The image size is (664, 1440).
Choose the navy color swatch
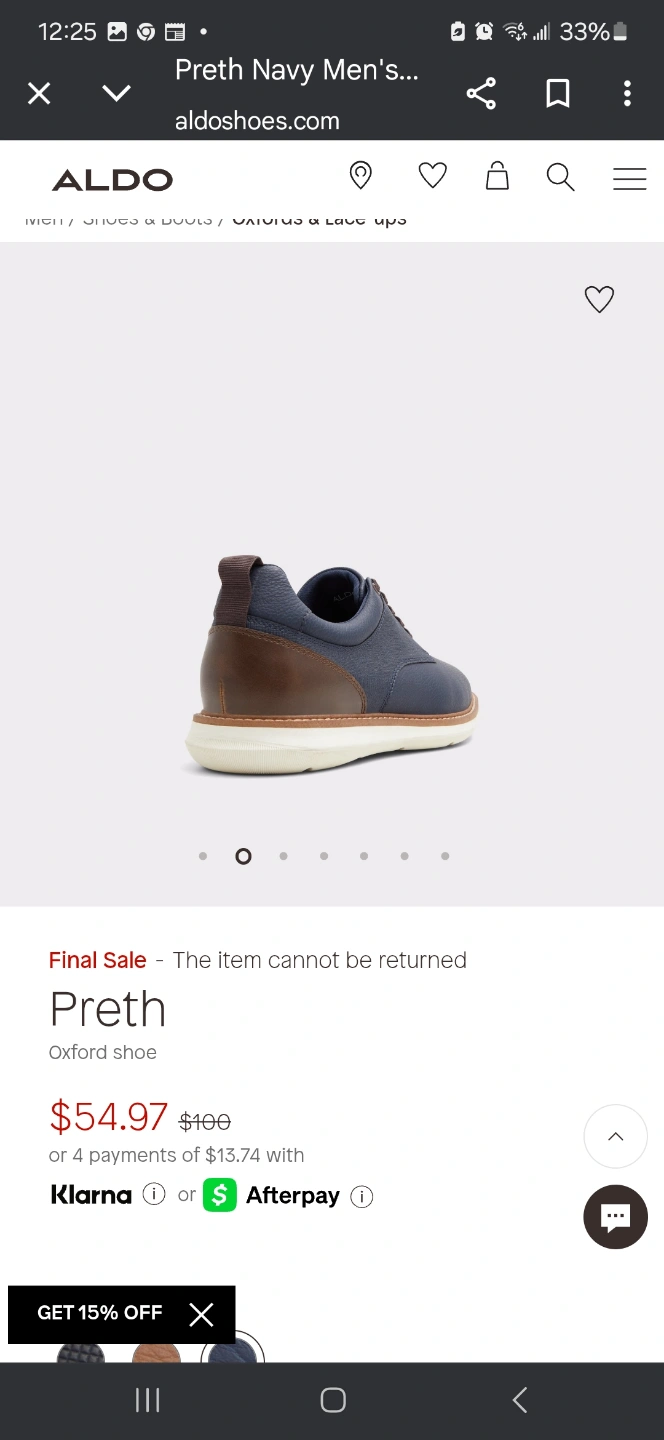[233, 1348]
